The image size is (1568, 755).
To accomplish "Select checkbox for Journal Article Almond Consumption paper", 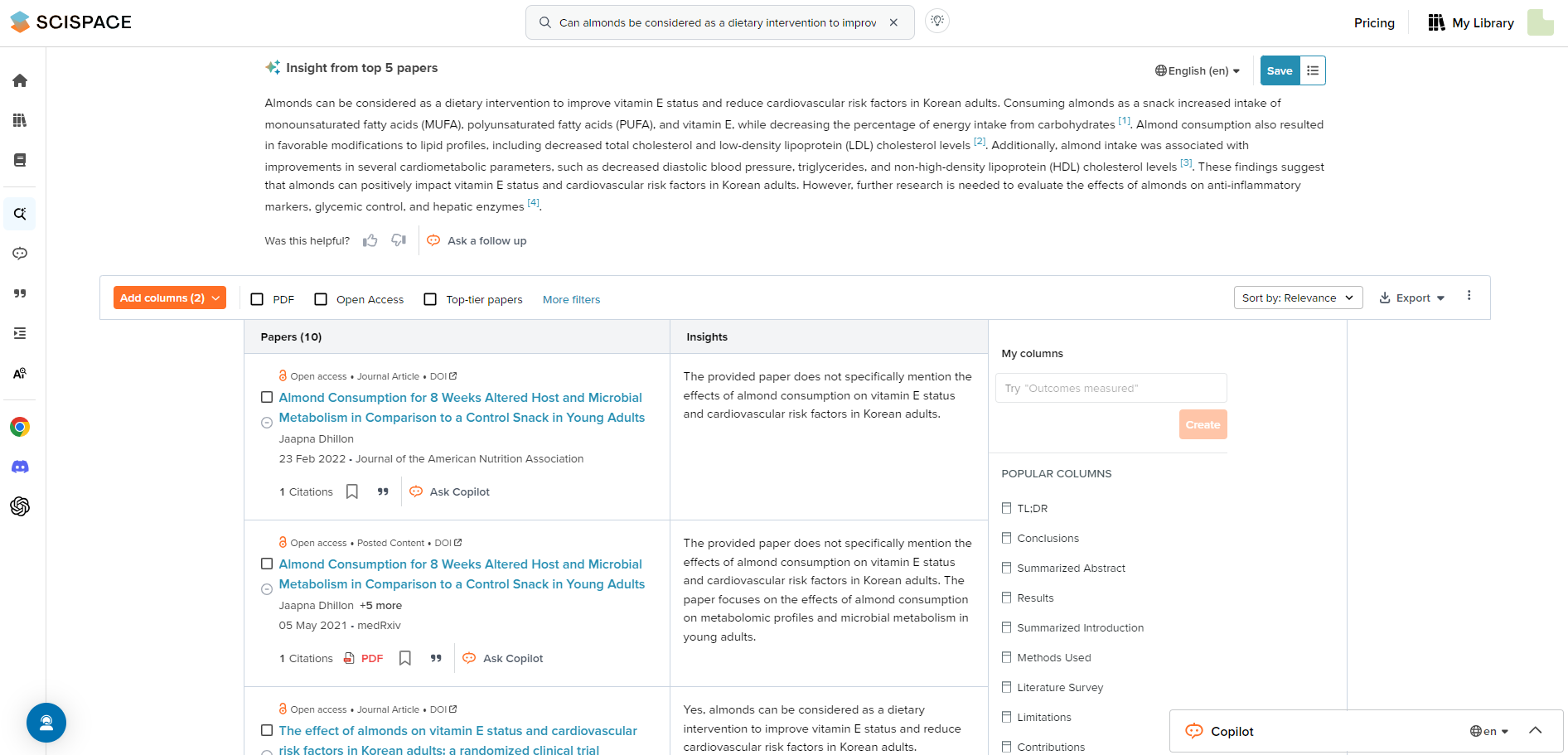I will 267,397.
